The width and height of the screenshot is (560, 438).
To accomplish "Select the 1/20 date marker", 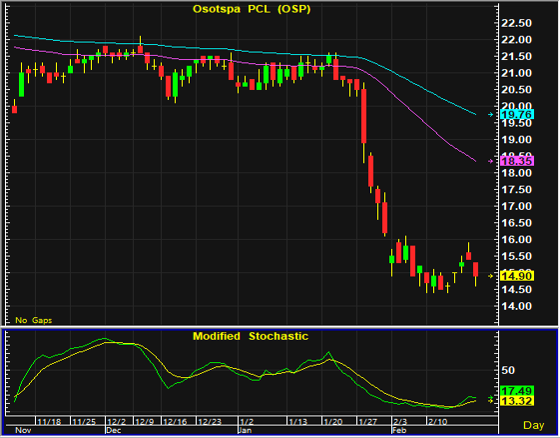I will tap(332, 422).
